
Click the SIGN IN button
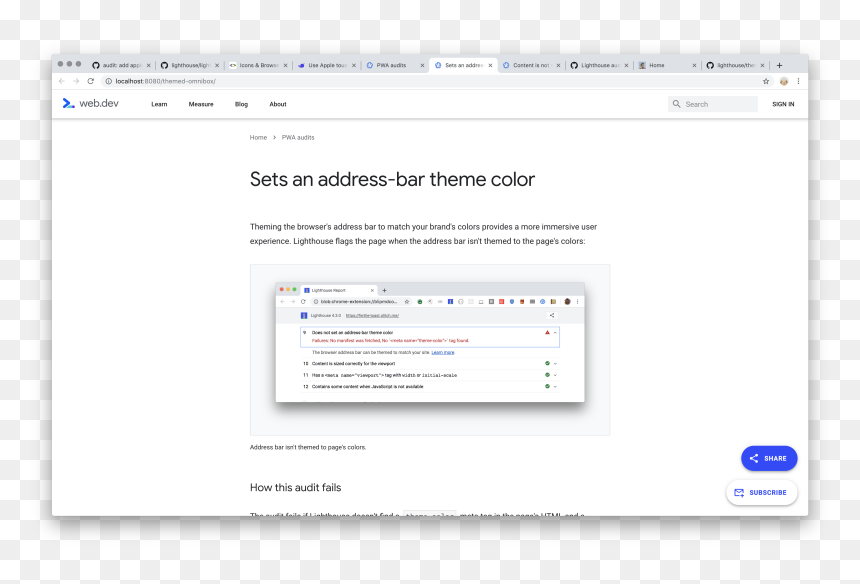tap(783, 104)
